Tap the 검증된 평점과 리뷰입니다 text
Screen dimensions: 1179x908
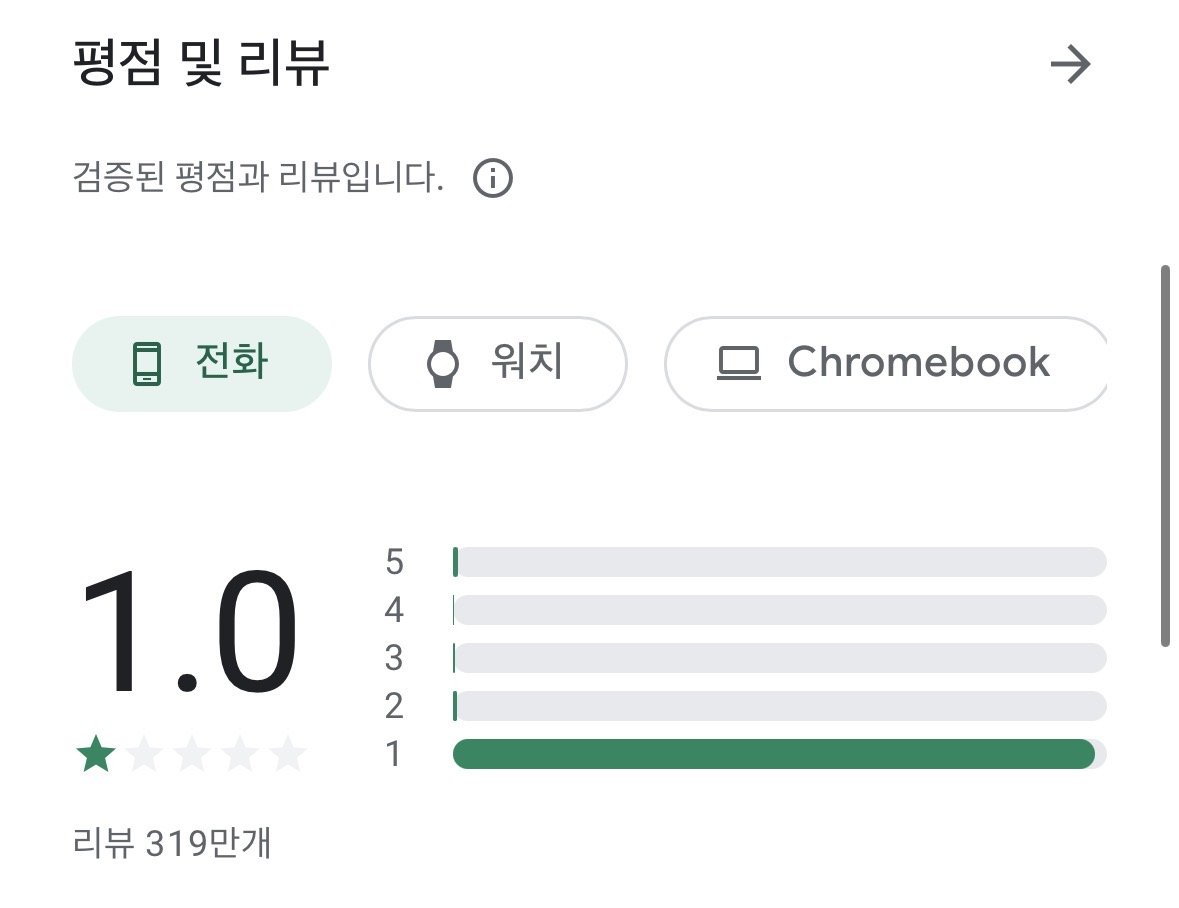[x=258, y=180]
